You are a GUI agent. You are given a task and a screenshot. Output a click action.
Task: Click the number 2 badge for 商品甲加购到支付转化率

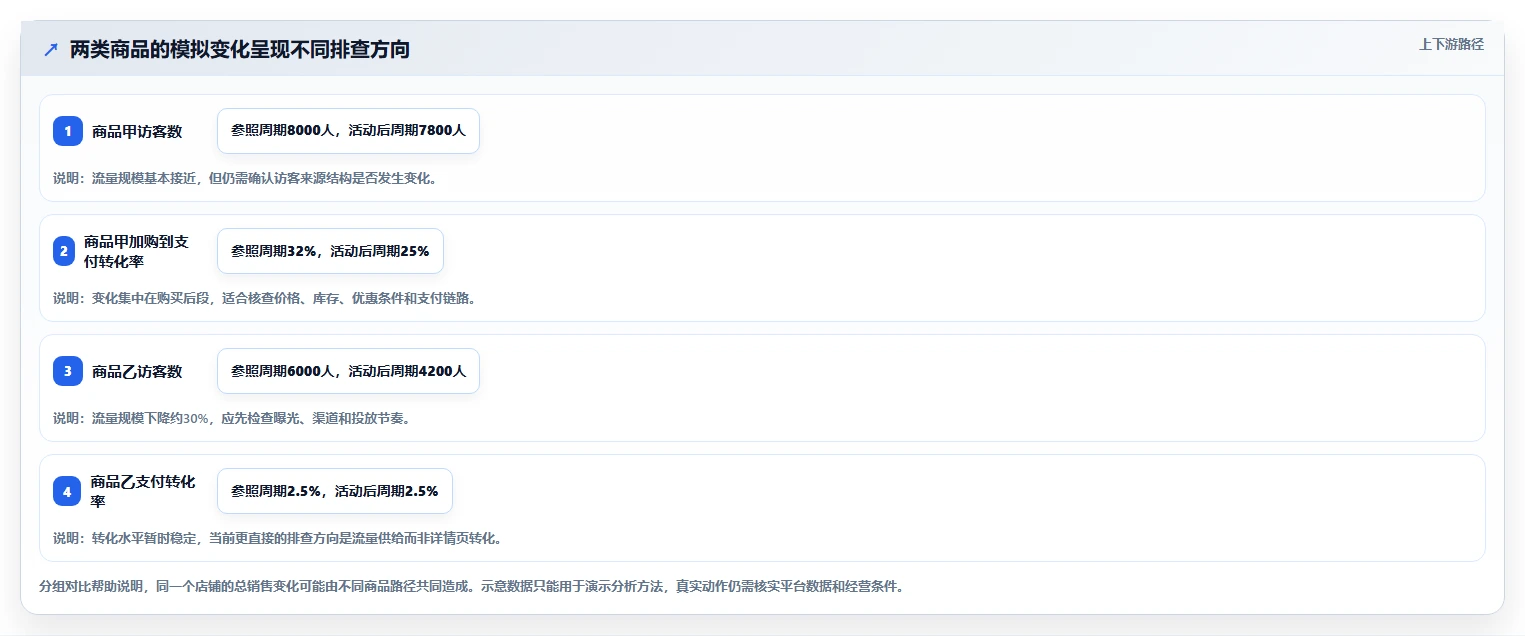64,251
